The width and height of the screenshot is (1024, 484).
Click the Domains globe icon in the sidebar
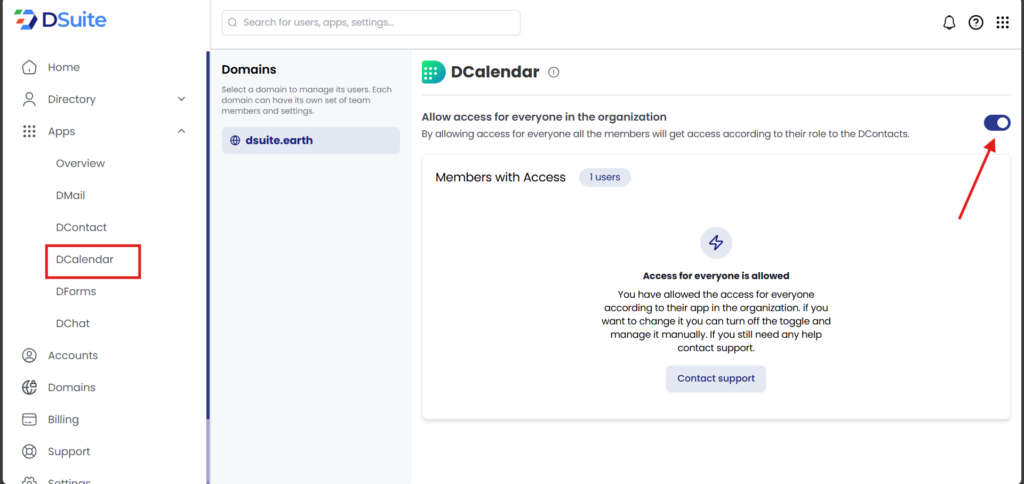click(29, 387)
